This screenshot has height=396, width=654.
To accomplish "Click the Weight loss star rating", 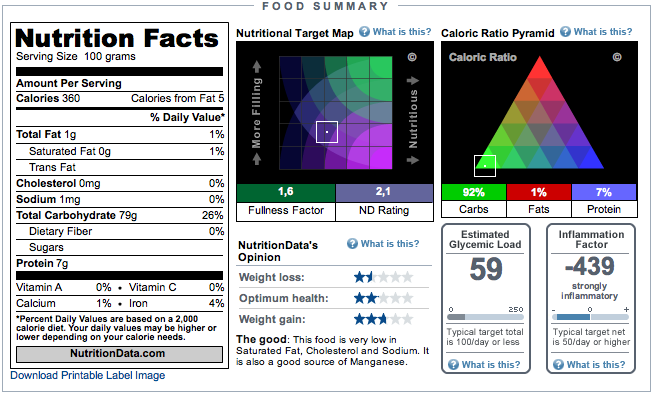I will point(383,277).
